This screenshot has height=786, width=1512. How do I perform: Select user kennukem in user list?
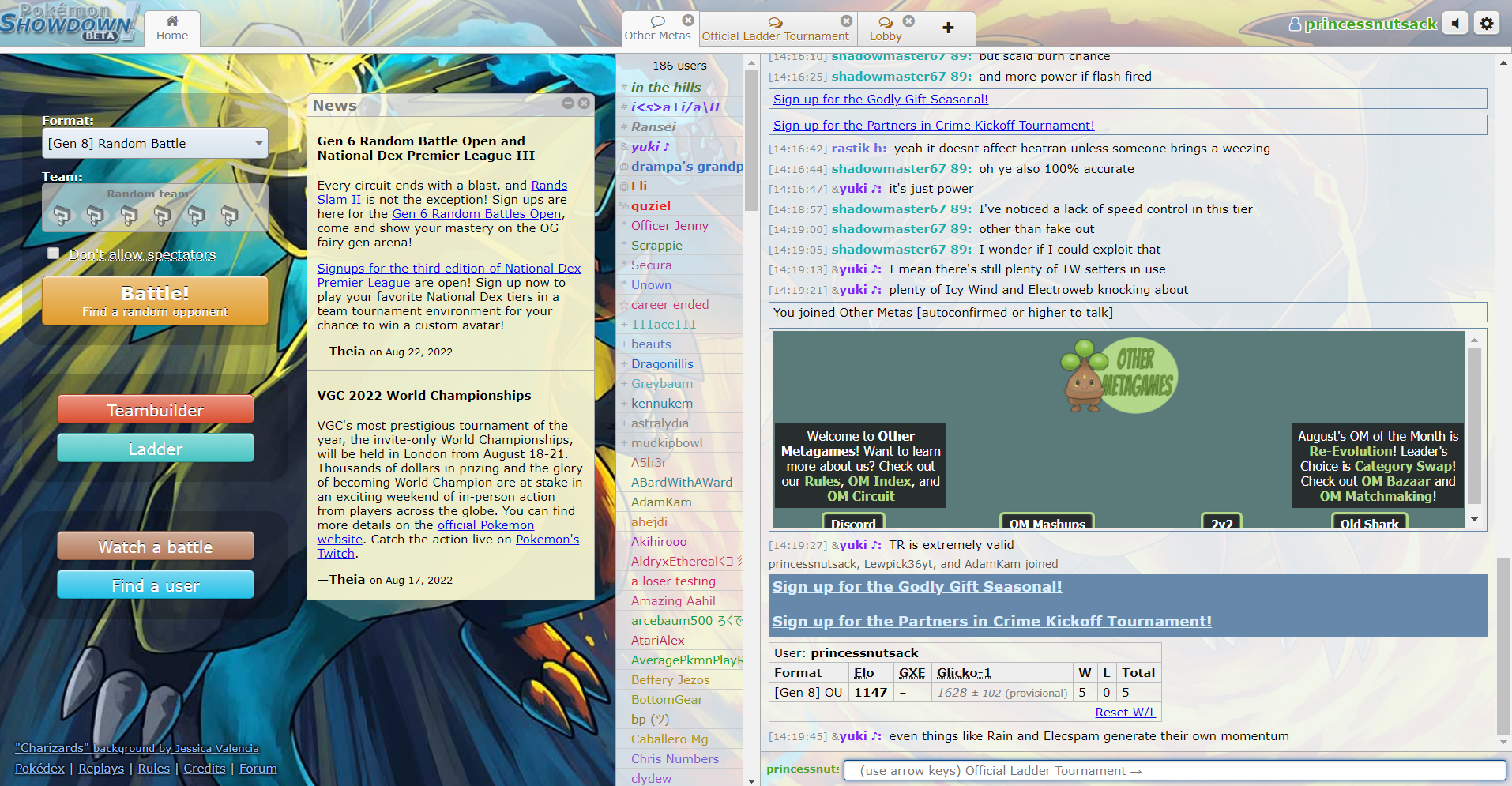[679, 403]
